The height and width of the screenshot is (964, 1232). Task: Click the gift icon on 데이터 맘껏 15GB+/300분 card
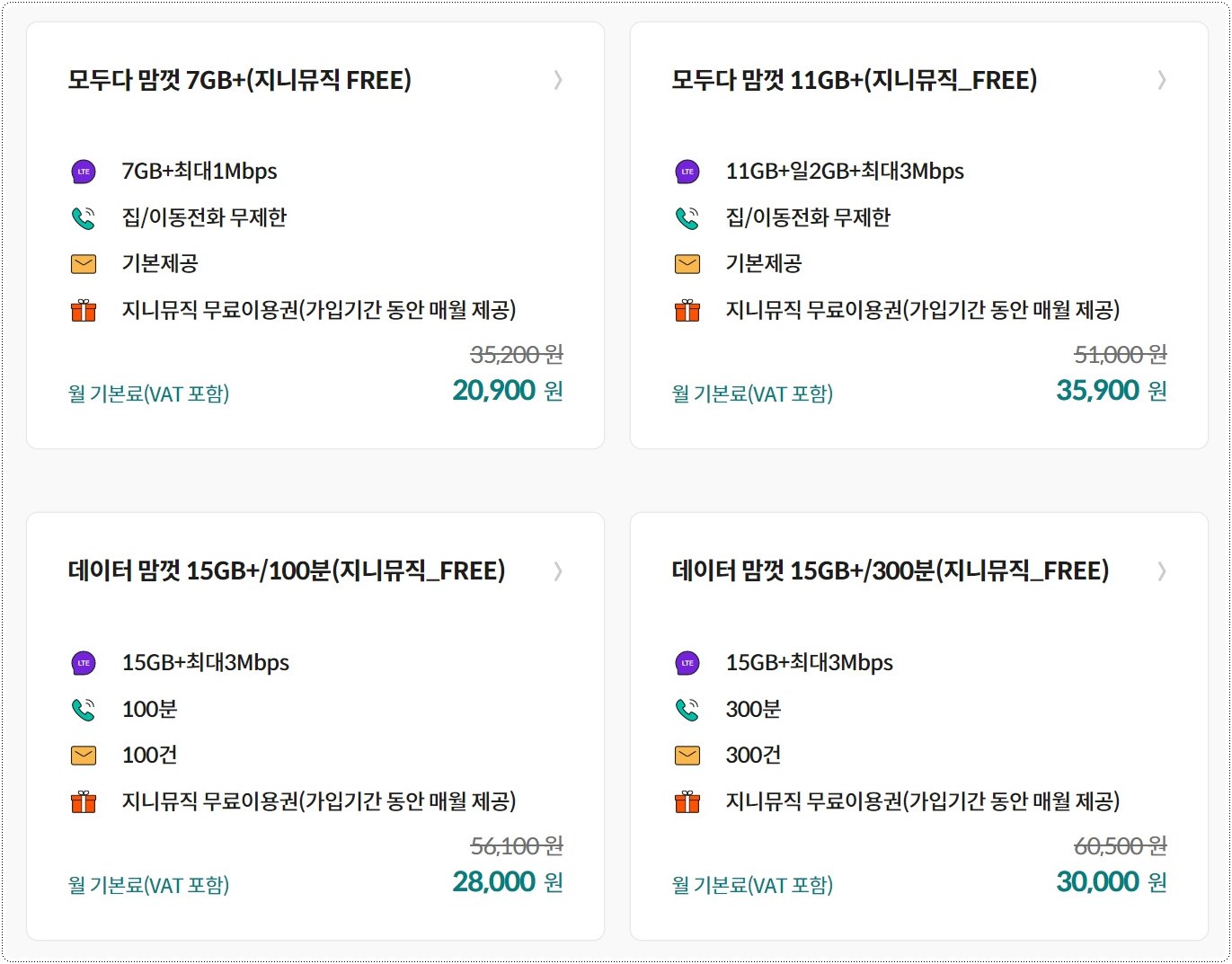[687, 802]
